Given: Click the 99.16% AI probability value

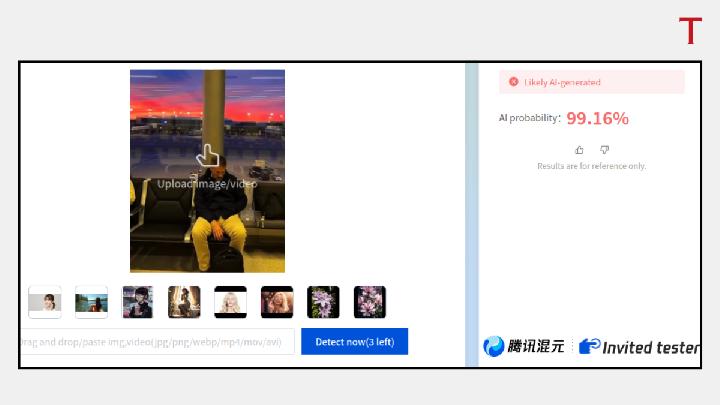Looking at the screenshot, I should coord(597,118).
